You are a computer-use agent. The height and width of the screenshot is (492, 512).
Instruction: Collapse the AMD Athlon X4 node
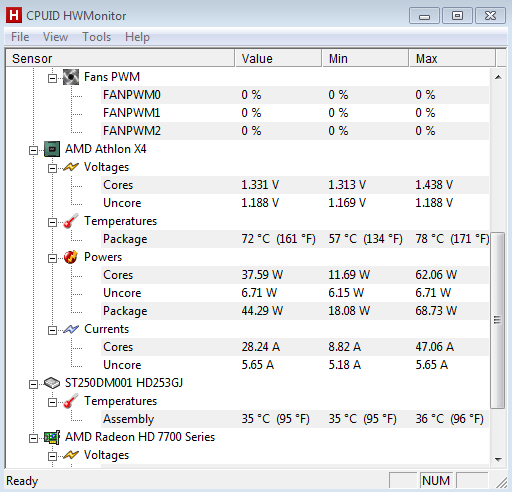click(x=33, y=151)
